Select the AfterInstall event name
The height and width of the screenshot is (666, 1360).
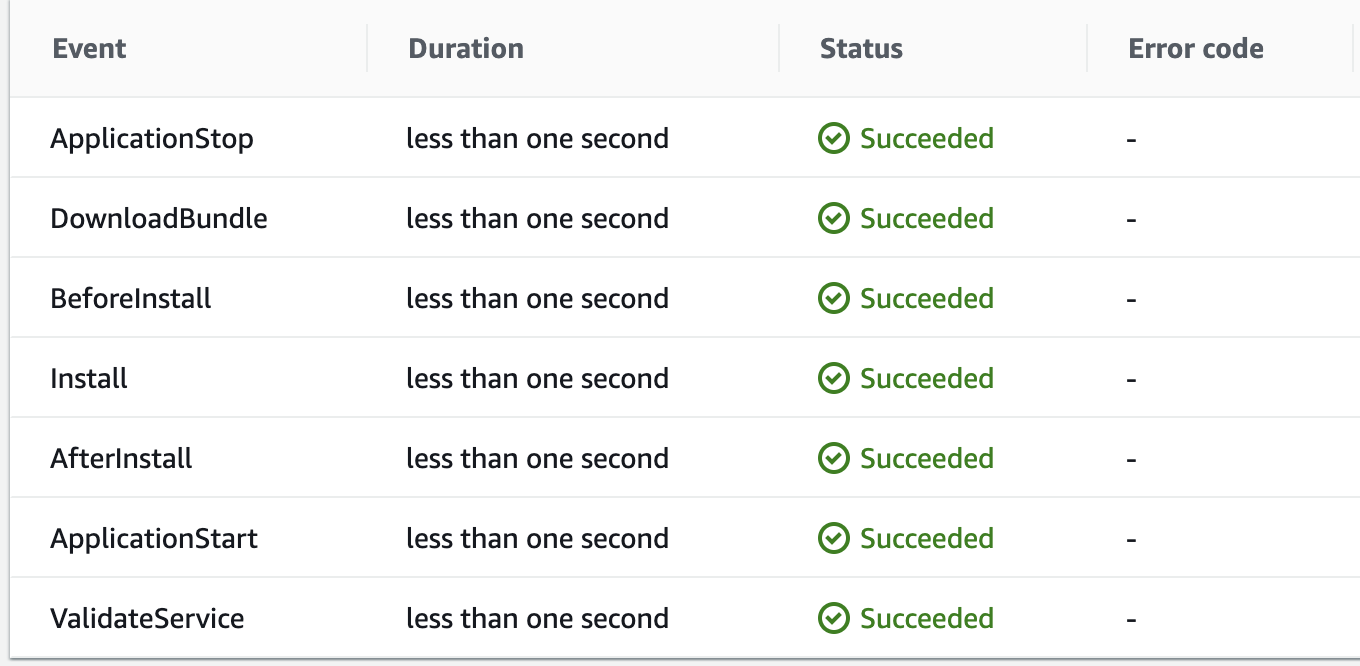click(x=121, y=459)
